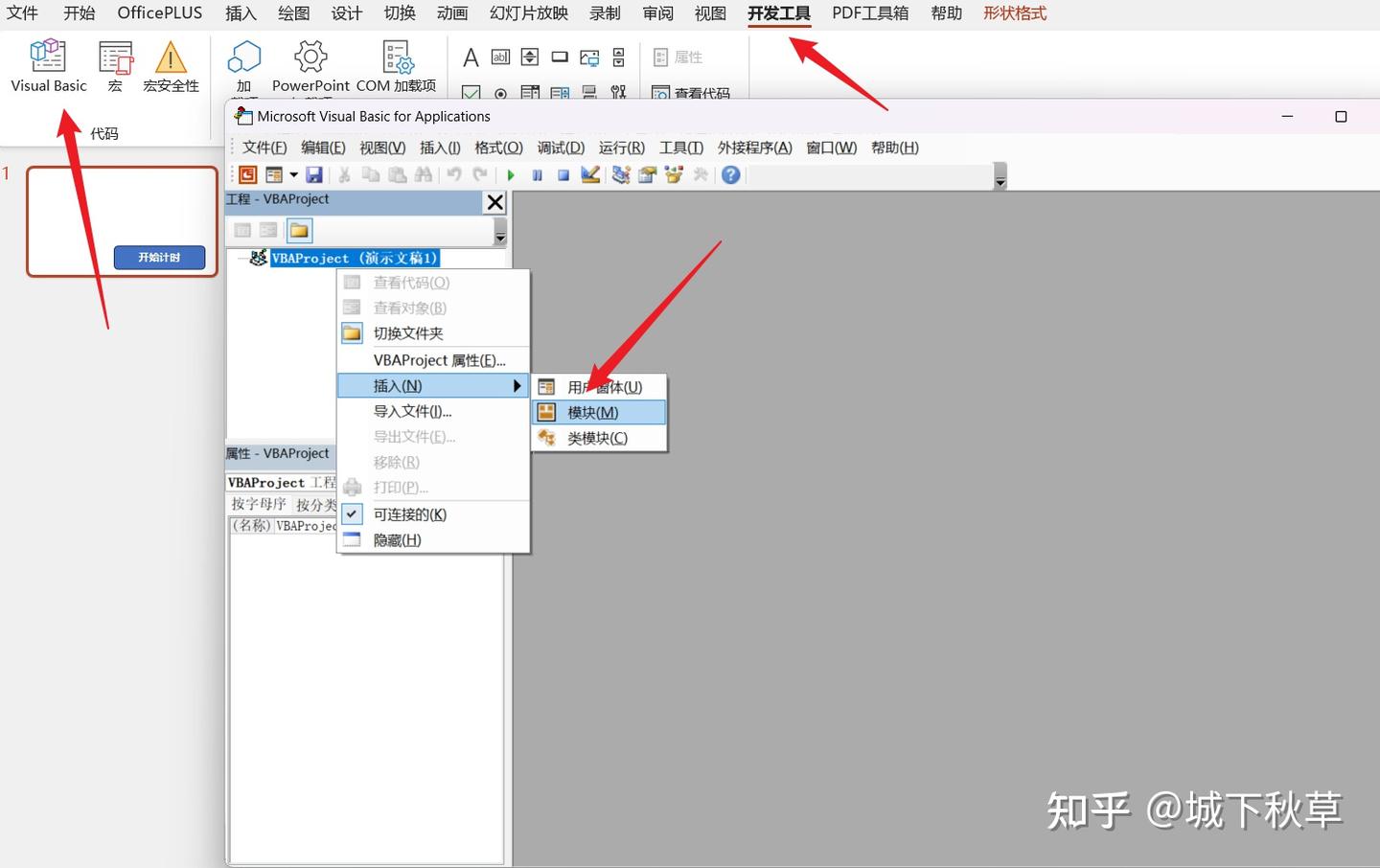Image resolution: width=1380 pixels, height=868 pixels.
Task: Choose 隐藏(H) in context menu
Action: 433,539
